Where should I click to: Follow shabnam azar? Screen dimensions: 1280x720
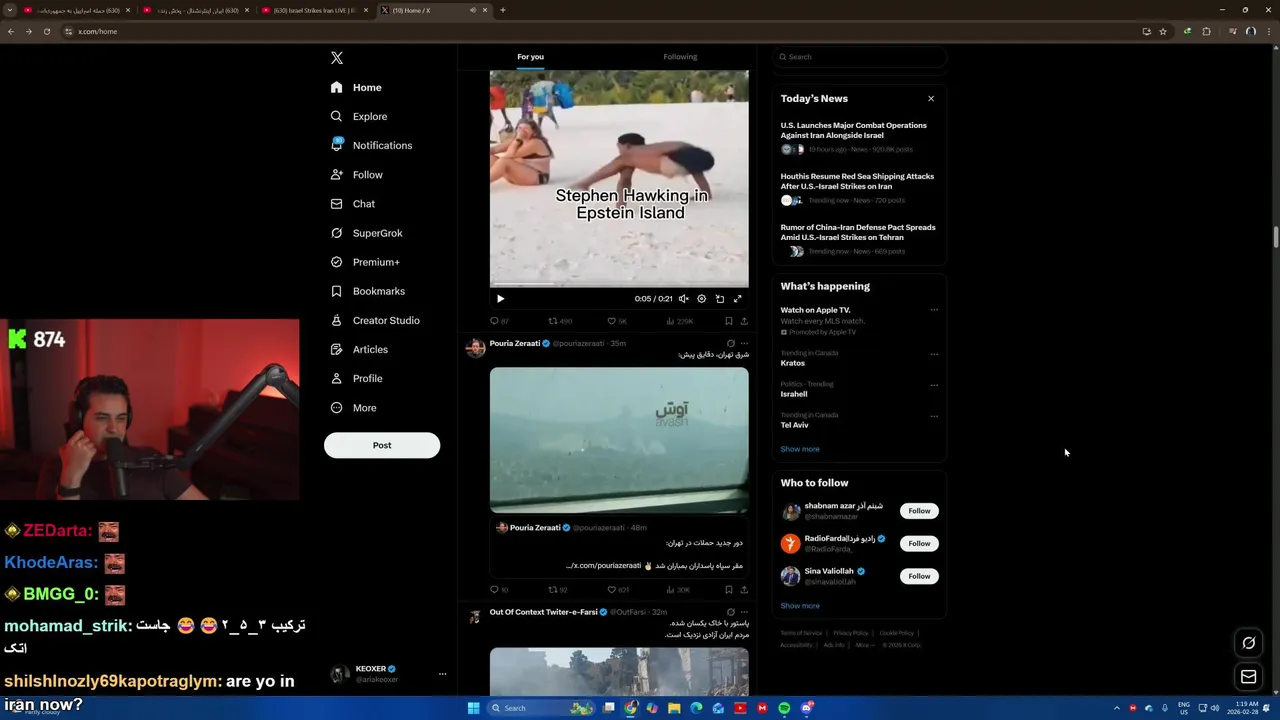coord(919,511)
